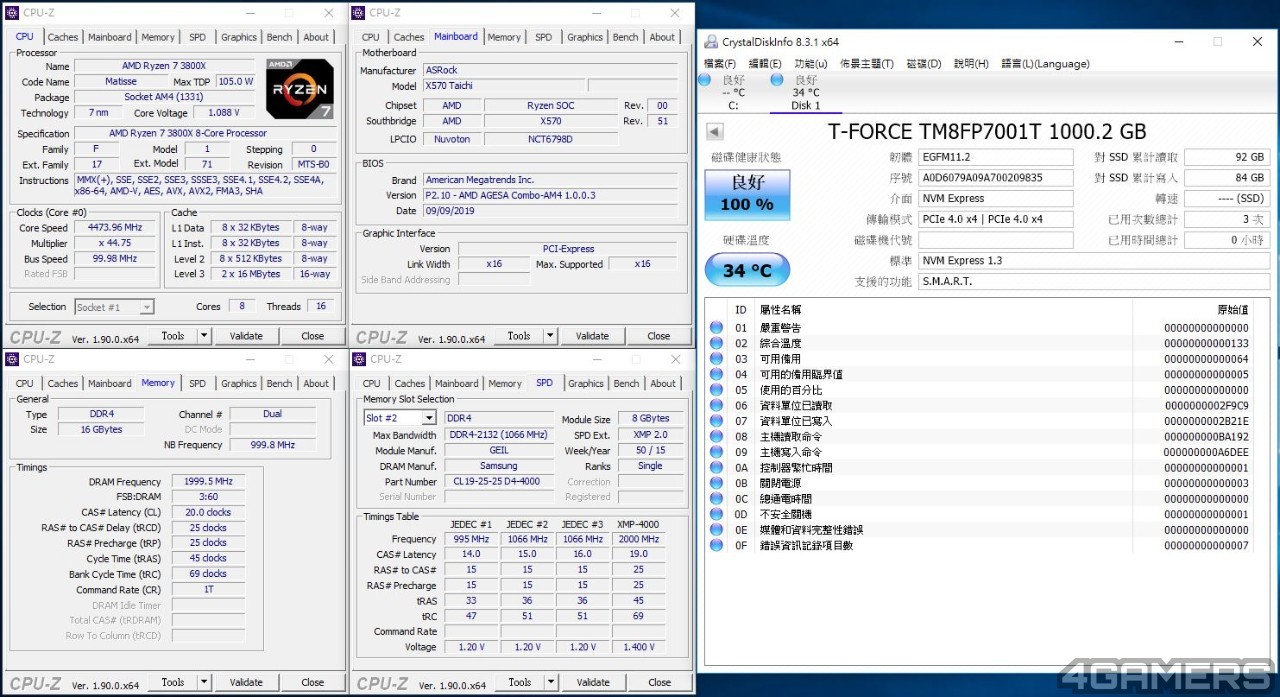Click title bar icon of CPU-Z window showing Mainboard tab
Screen dimensions: 1280x697
click(359, 13)
